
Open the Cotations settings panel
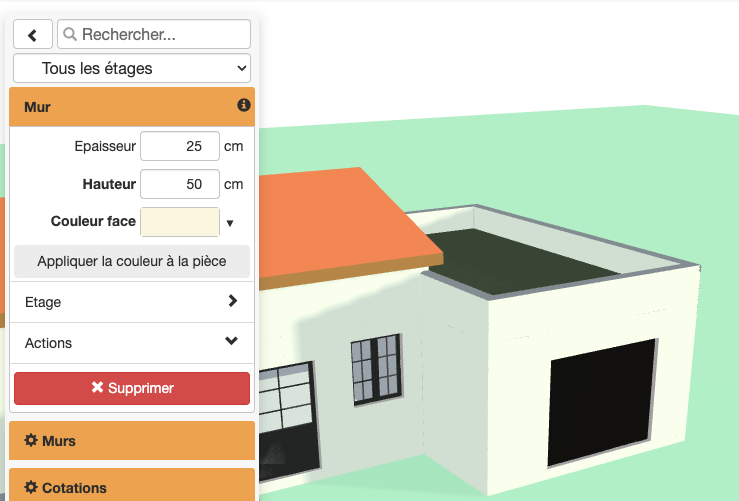pos(132,485)
